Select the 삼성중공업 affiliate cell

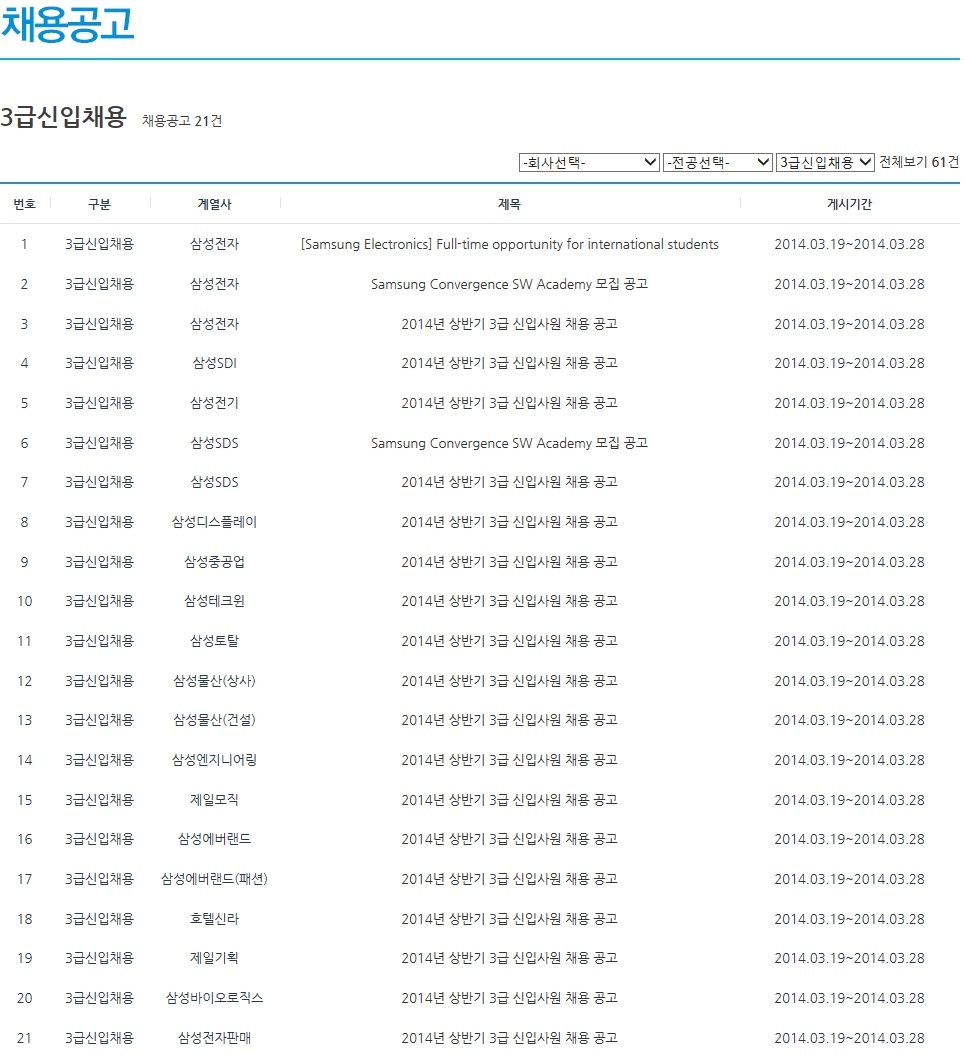click(214, 562)
